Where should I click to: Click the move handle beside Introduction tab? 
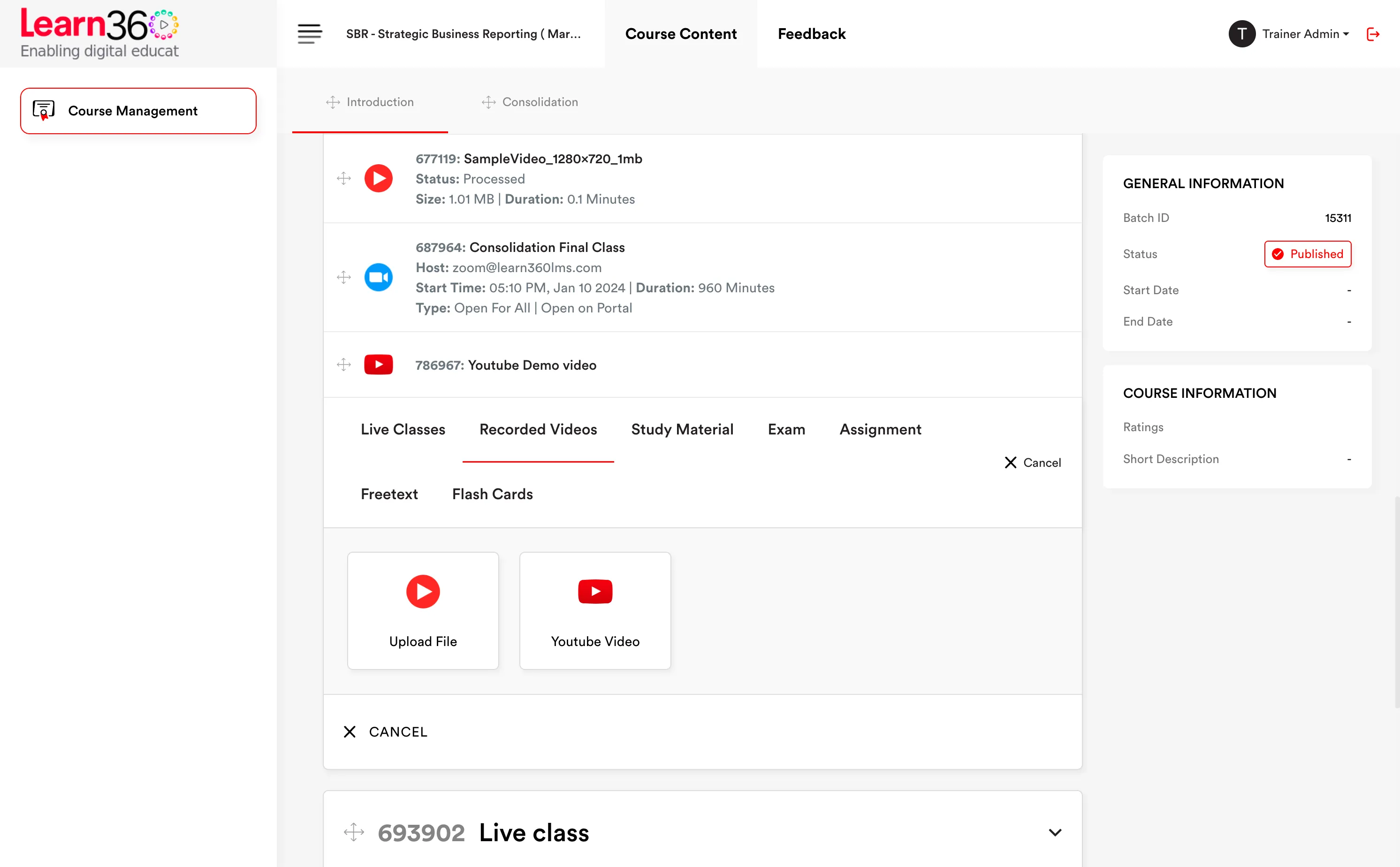[x=333, y=102]
